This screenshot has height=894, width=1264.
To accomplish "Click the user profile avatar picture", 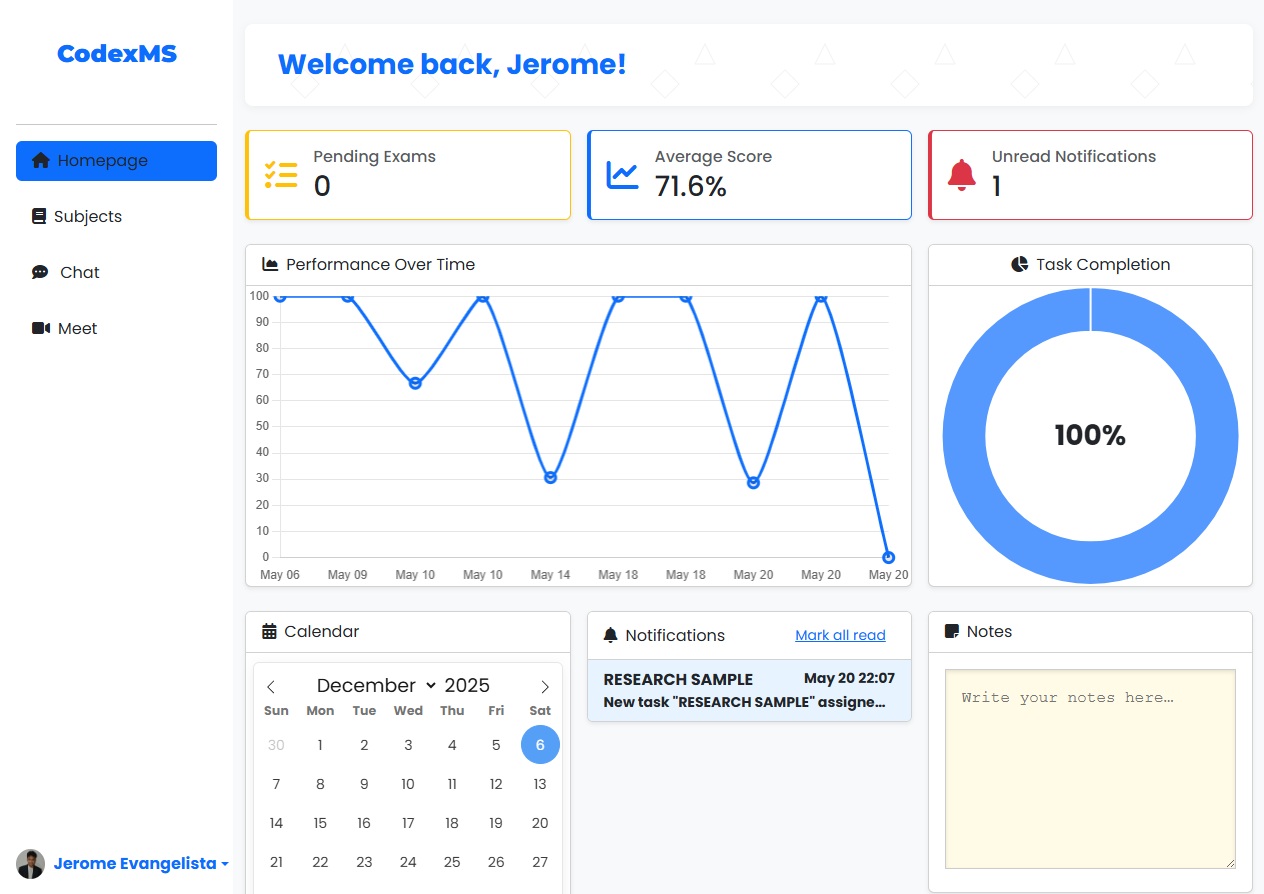I will (31, 864).
